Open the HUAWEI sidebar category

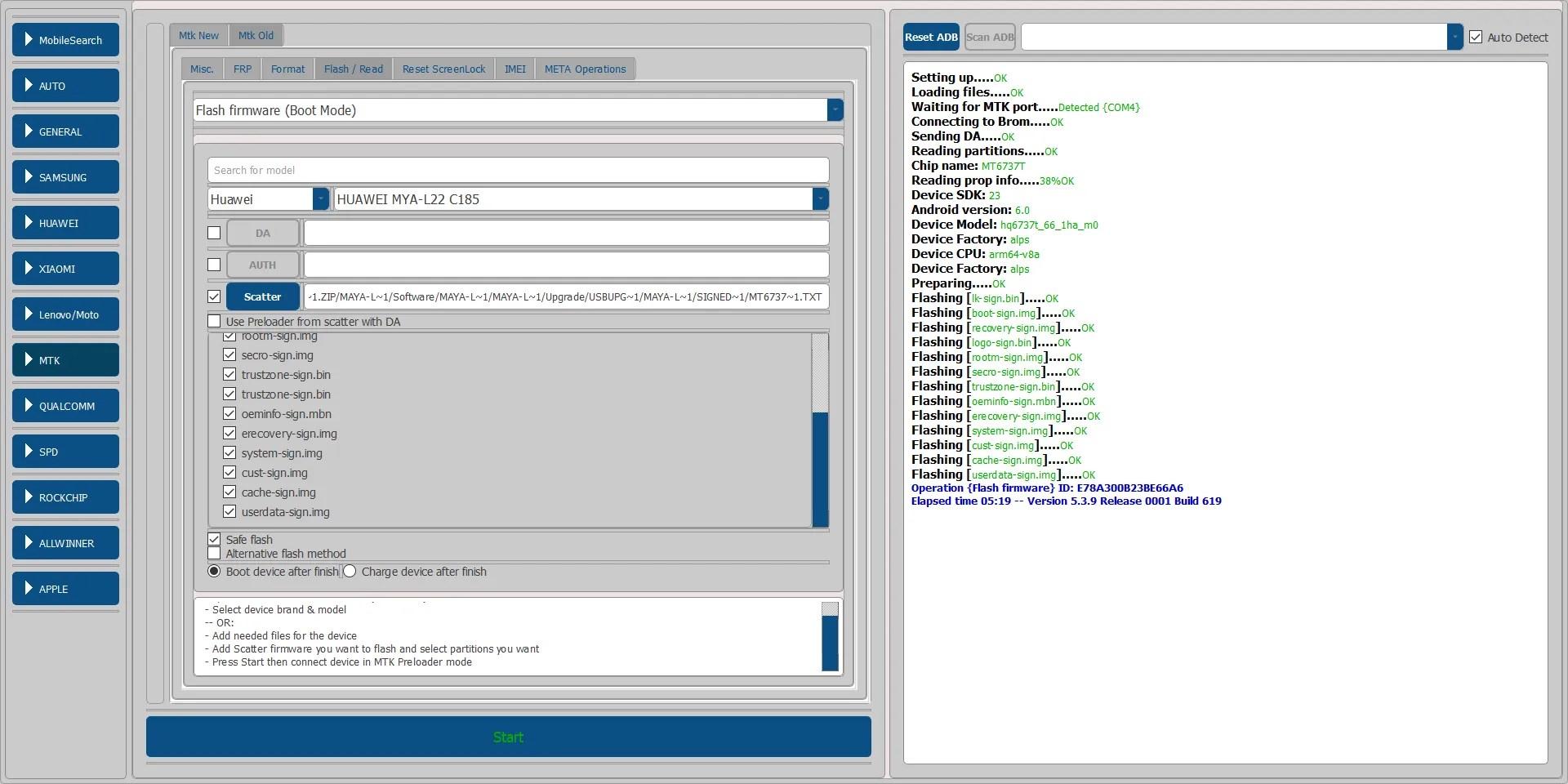(65, 223)
